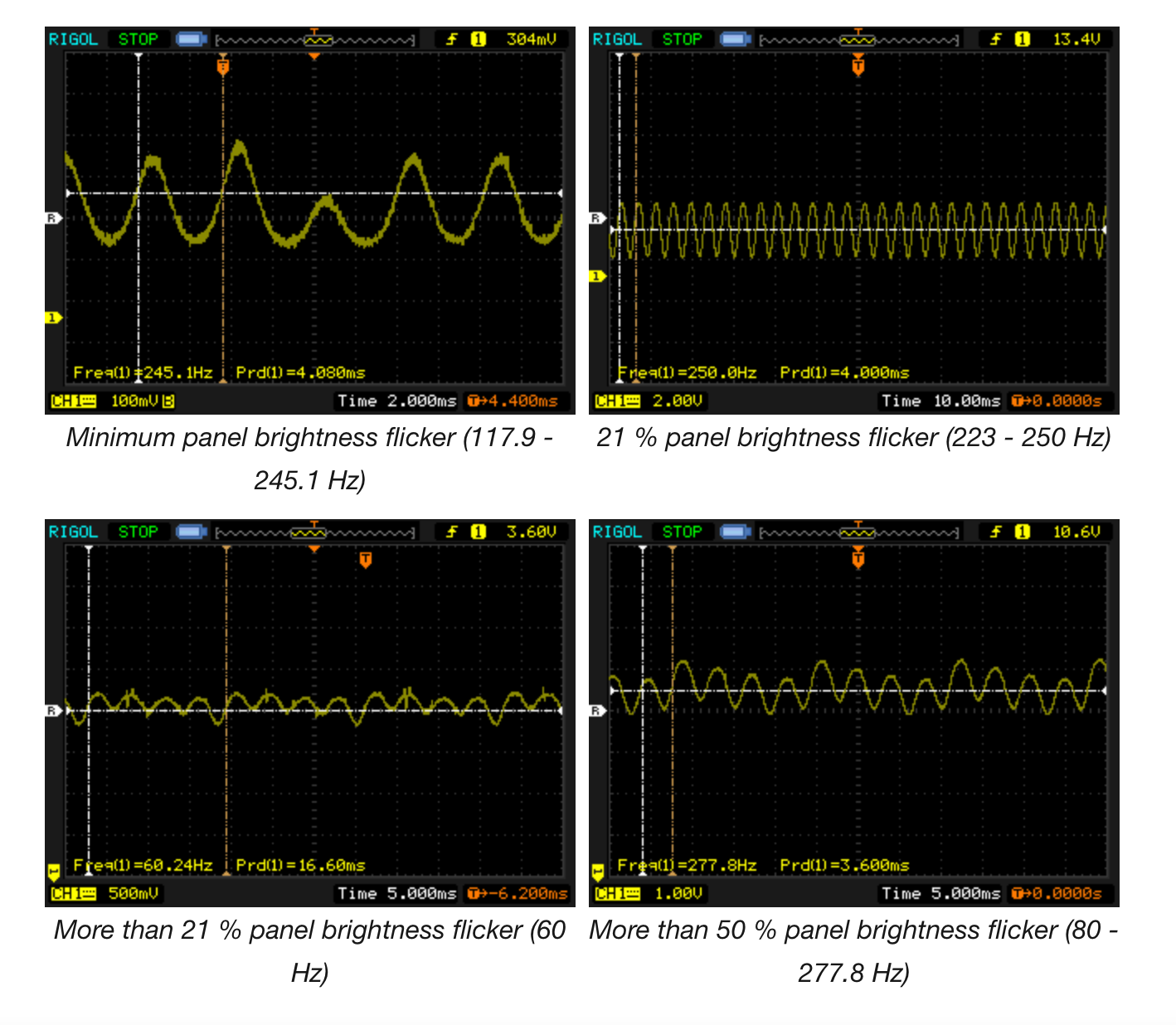1176x1025 pixels.
Task: Click the horizontal position bar at the top of the scope
Action: tap(315, 38)
